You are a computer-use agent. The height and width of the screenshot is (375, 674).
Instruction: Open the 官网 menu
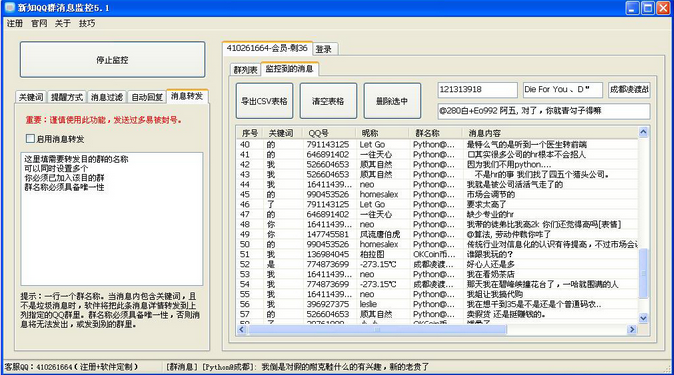pos(39,24)
